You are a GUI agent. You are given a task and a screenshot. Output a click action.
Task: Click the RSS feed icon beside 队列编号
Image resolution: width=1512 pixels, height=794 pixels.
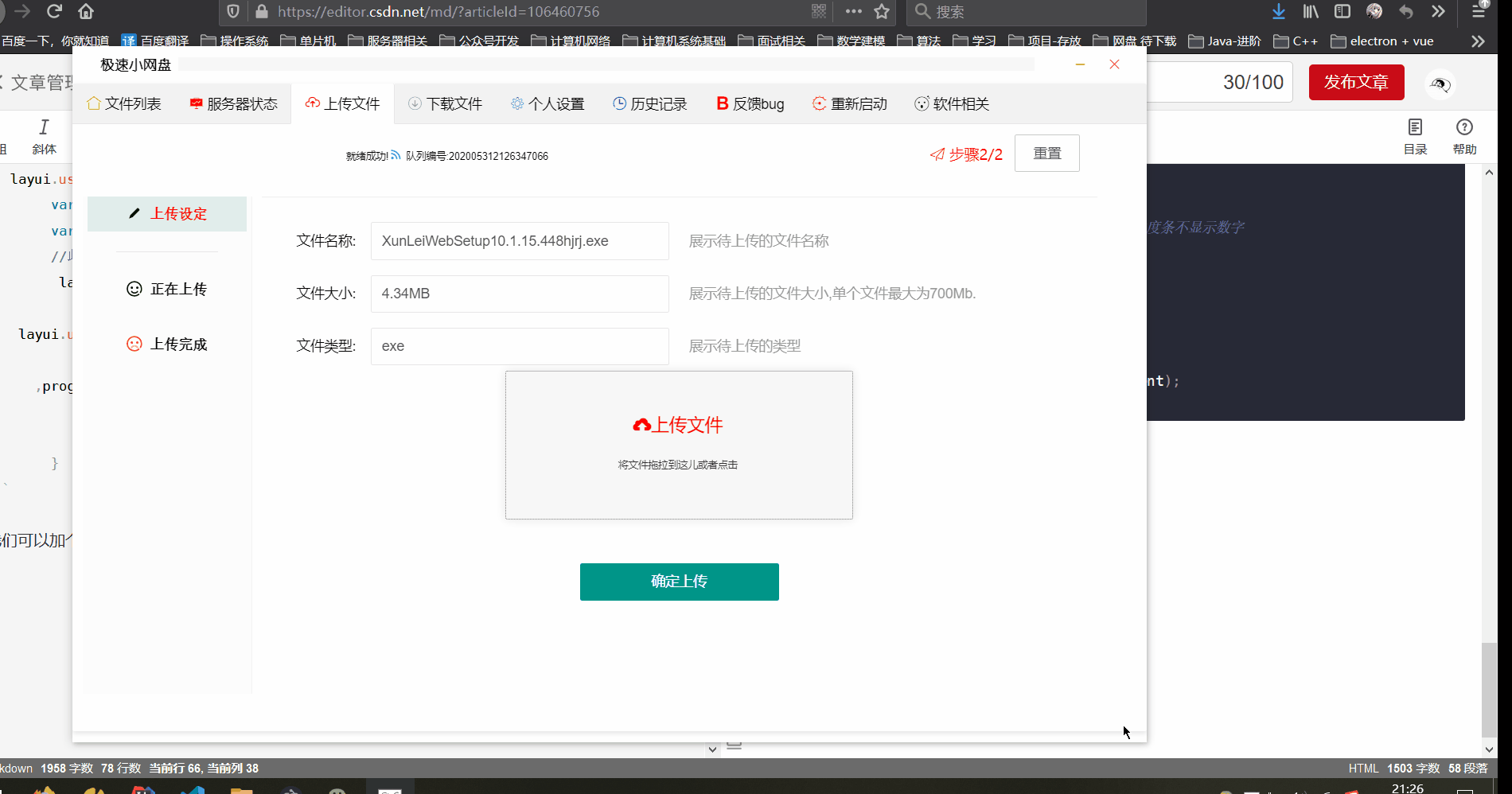coord(396,155)
